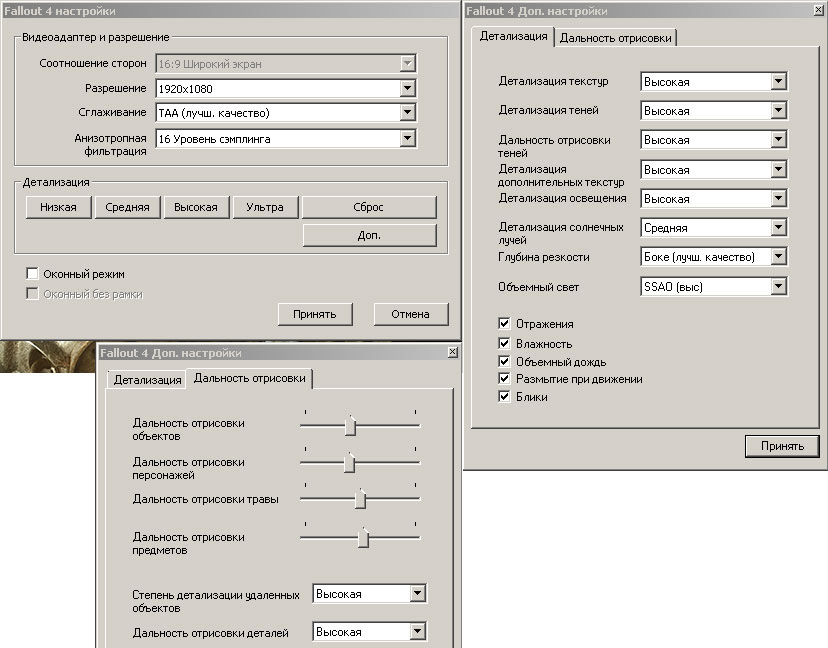Image resolution: width=828 pixels, height=648 pixels.
Task: Switch to Детализация tab in bottom window
Action: point(147,380)
